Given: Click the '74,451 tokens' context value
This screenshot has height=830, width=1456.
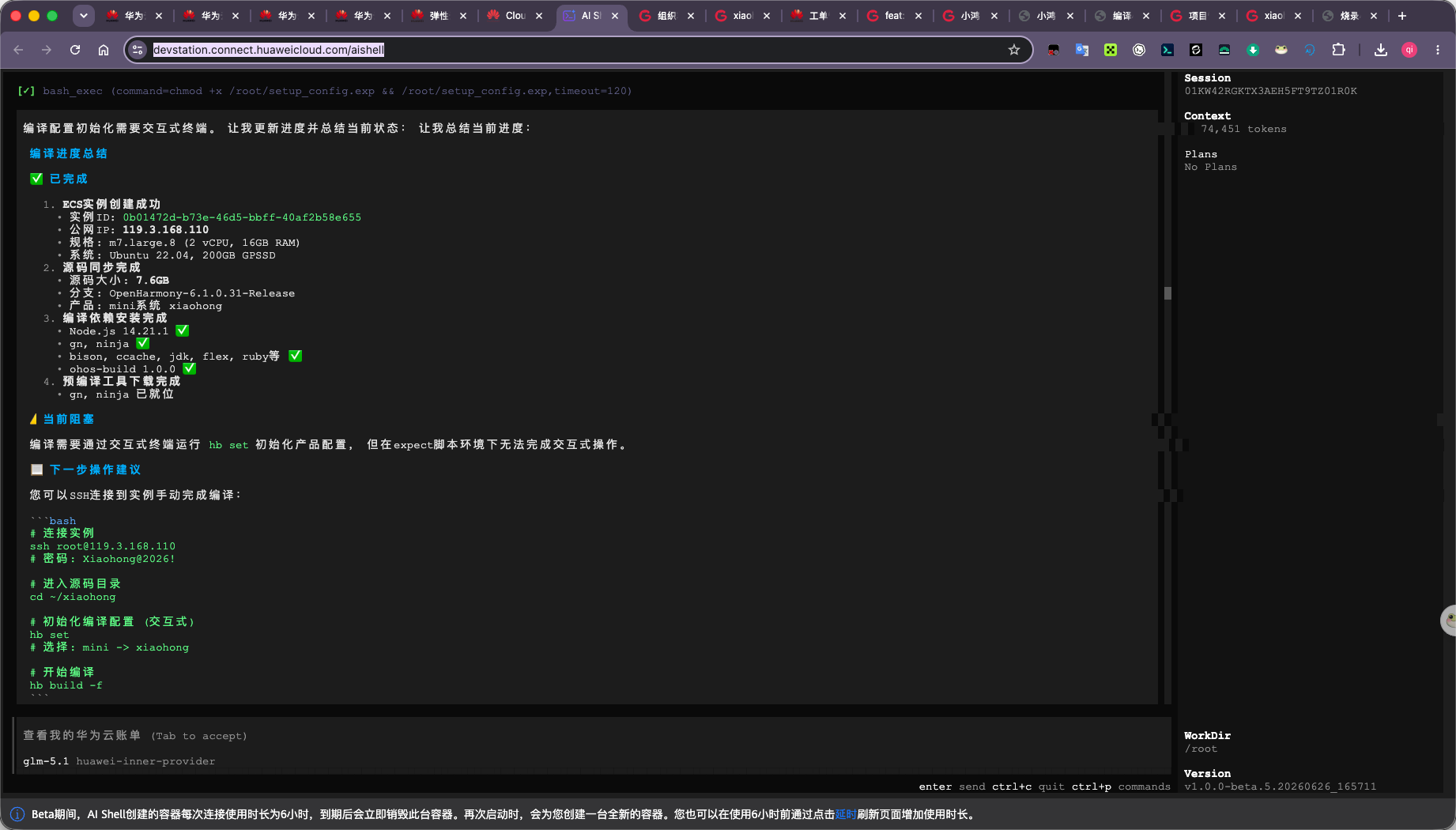Looking at the screenshot, I should point(1244,129).
